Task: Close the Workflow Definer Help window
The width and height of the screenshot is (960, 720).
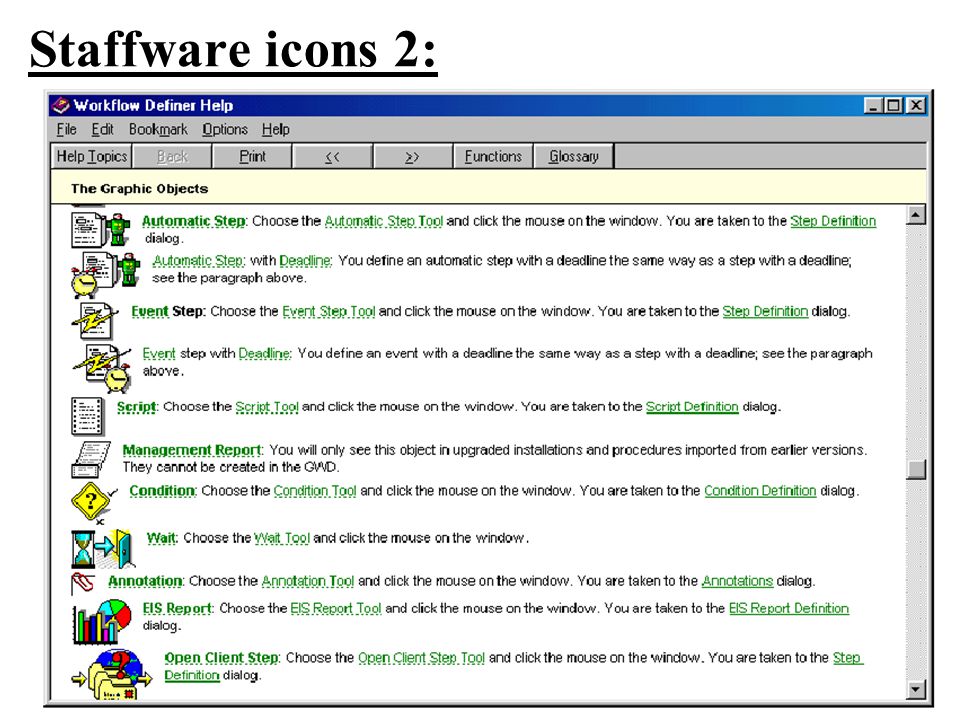Action: pos(916,105)
